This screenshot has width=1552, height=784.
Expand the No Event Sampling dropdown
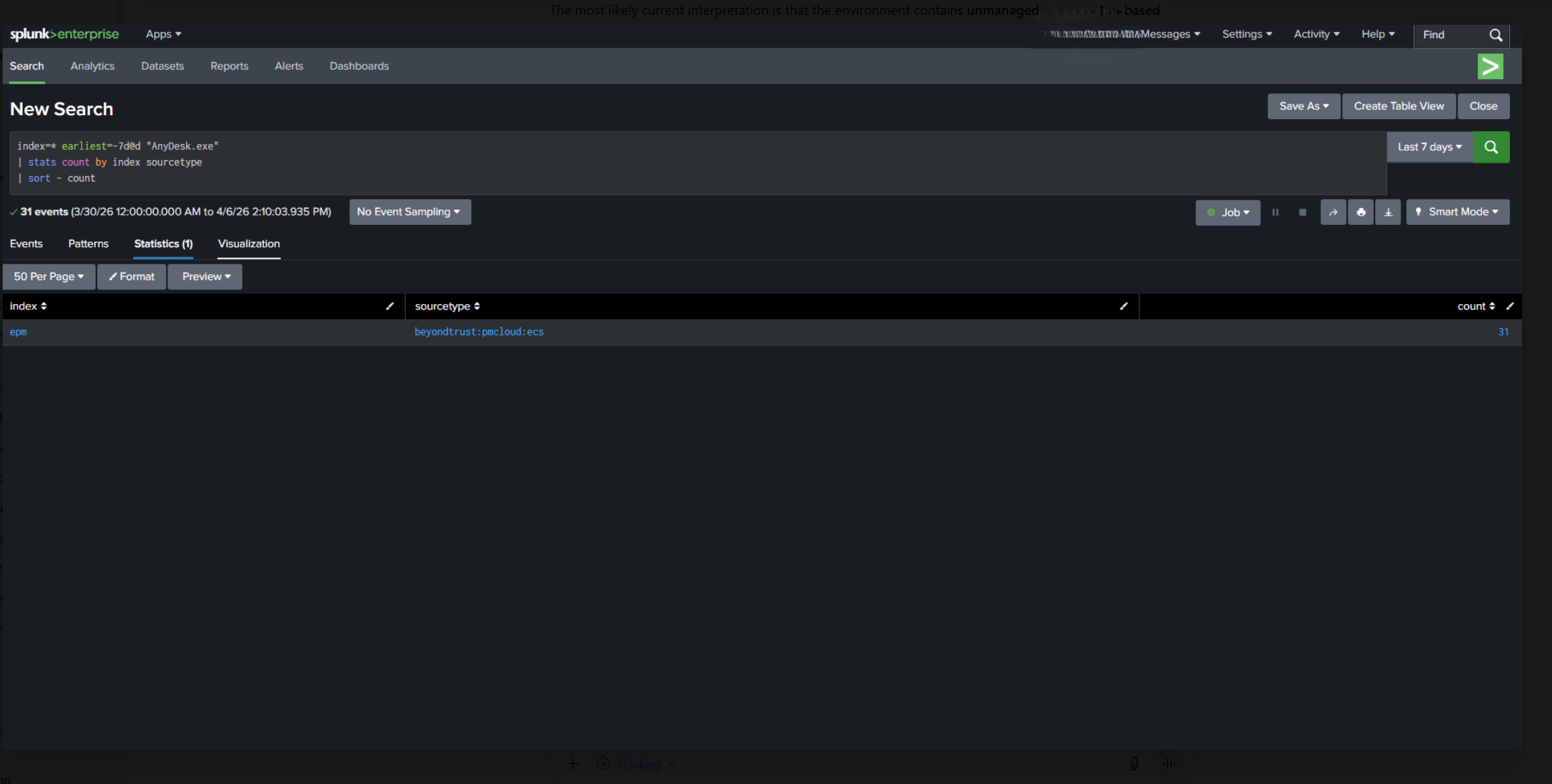pos(409,212)
